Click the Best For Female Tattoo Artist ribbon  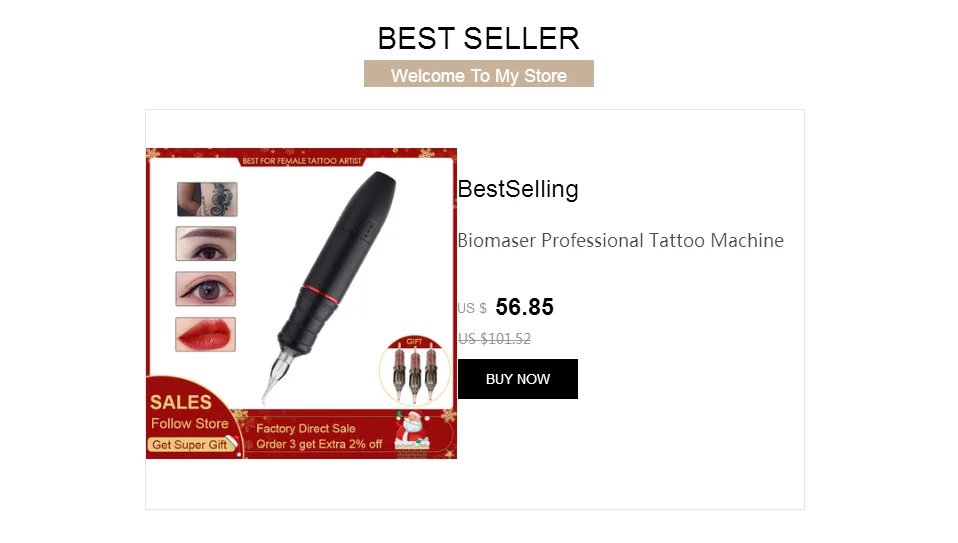click(x=302, y=161)
